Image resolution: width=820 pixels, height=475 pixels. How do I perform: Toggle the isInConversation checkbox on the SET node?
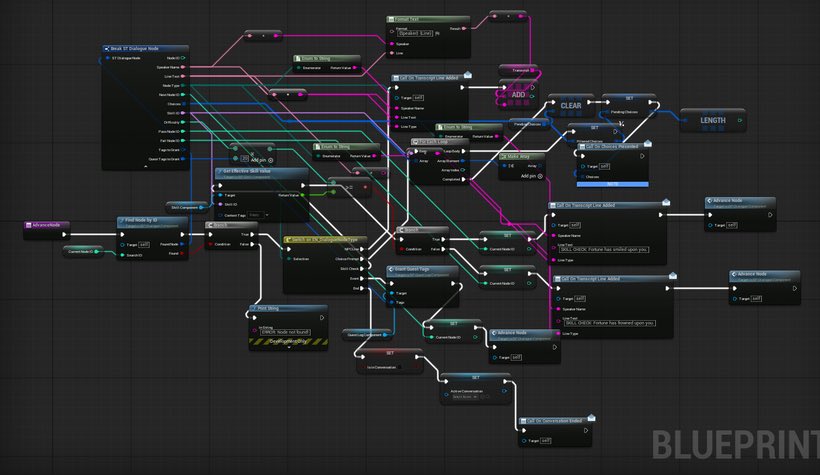pos(400,367)
